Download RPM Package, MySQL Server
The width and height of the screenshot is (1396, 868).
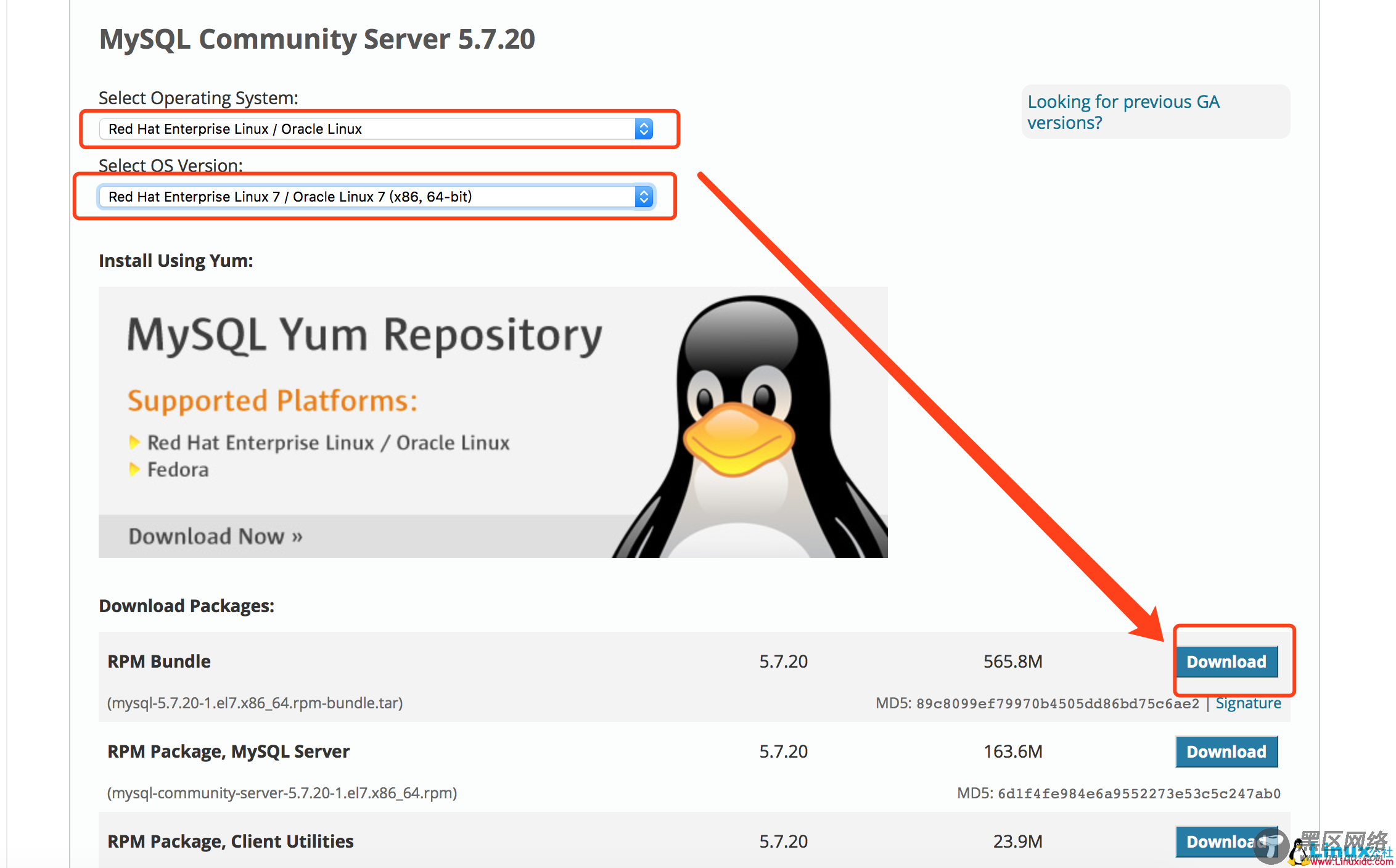coord(1226,751)
